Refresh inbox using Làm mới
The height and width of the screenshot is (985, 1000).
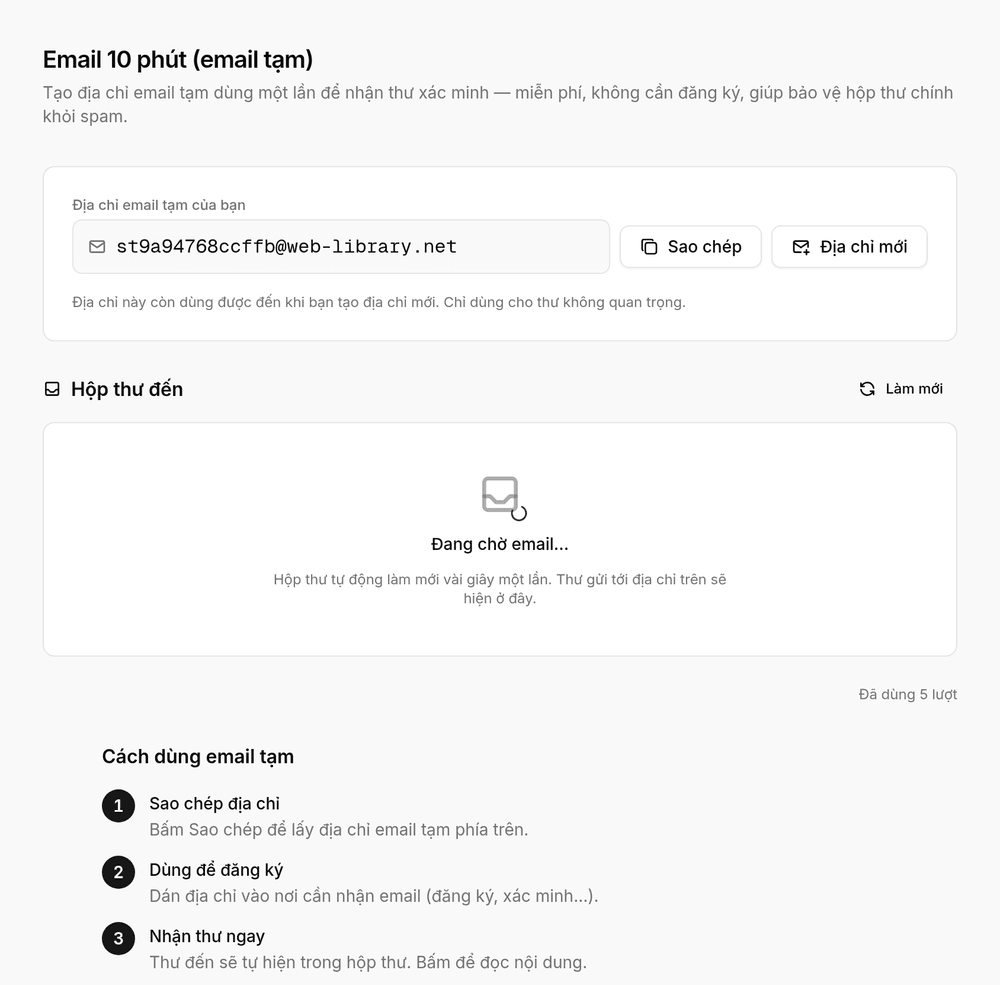point(901,389)
